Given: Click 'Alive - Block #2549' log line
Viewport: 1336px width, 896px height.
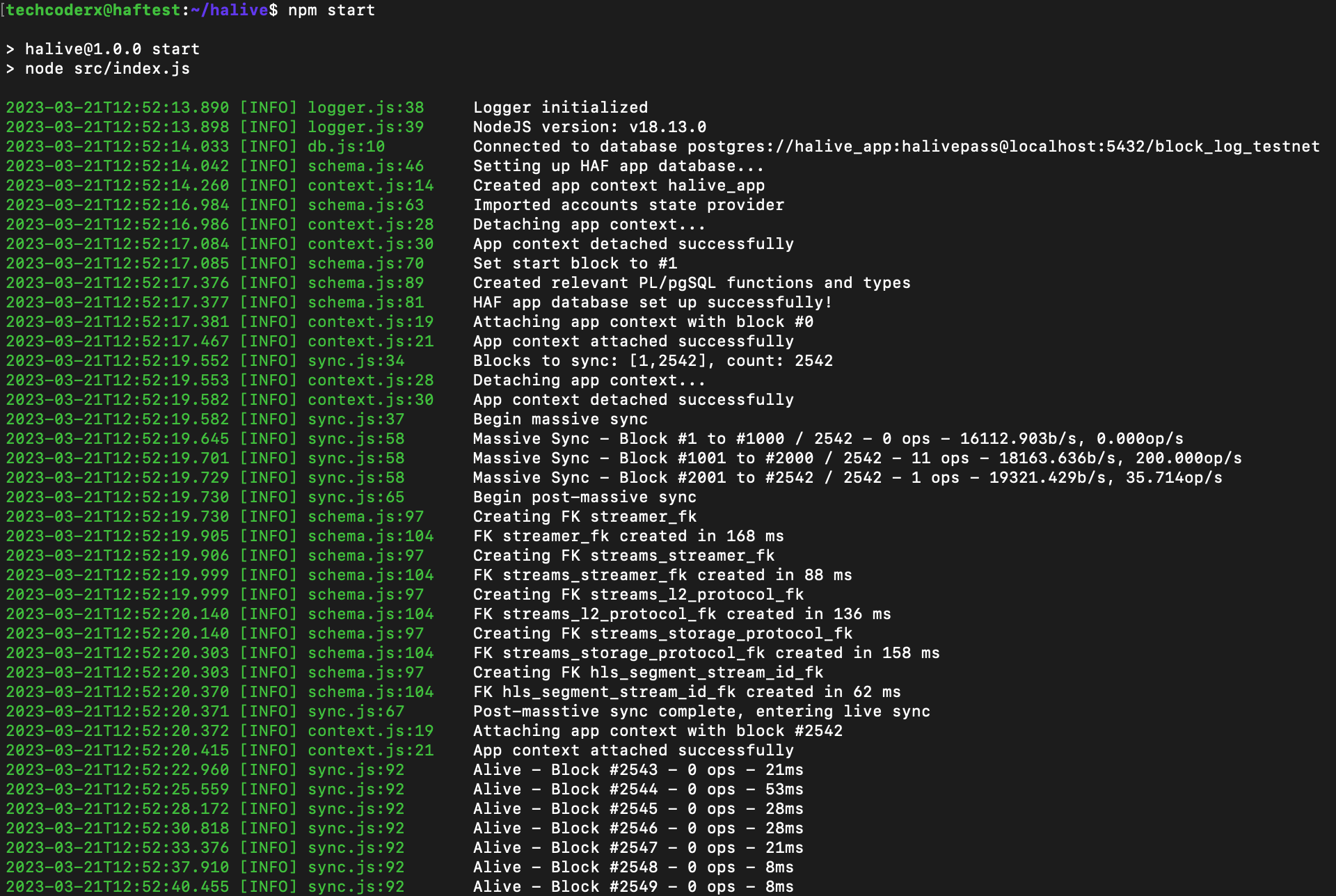Looking at the screenshot, I should coord(634,887).
